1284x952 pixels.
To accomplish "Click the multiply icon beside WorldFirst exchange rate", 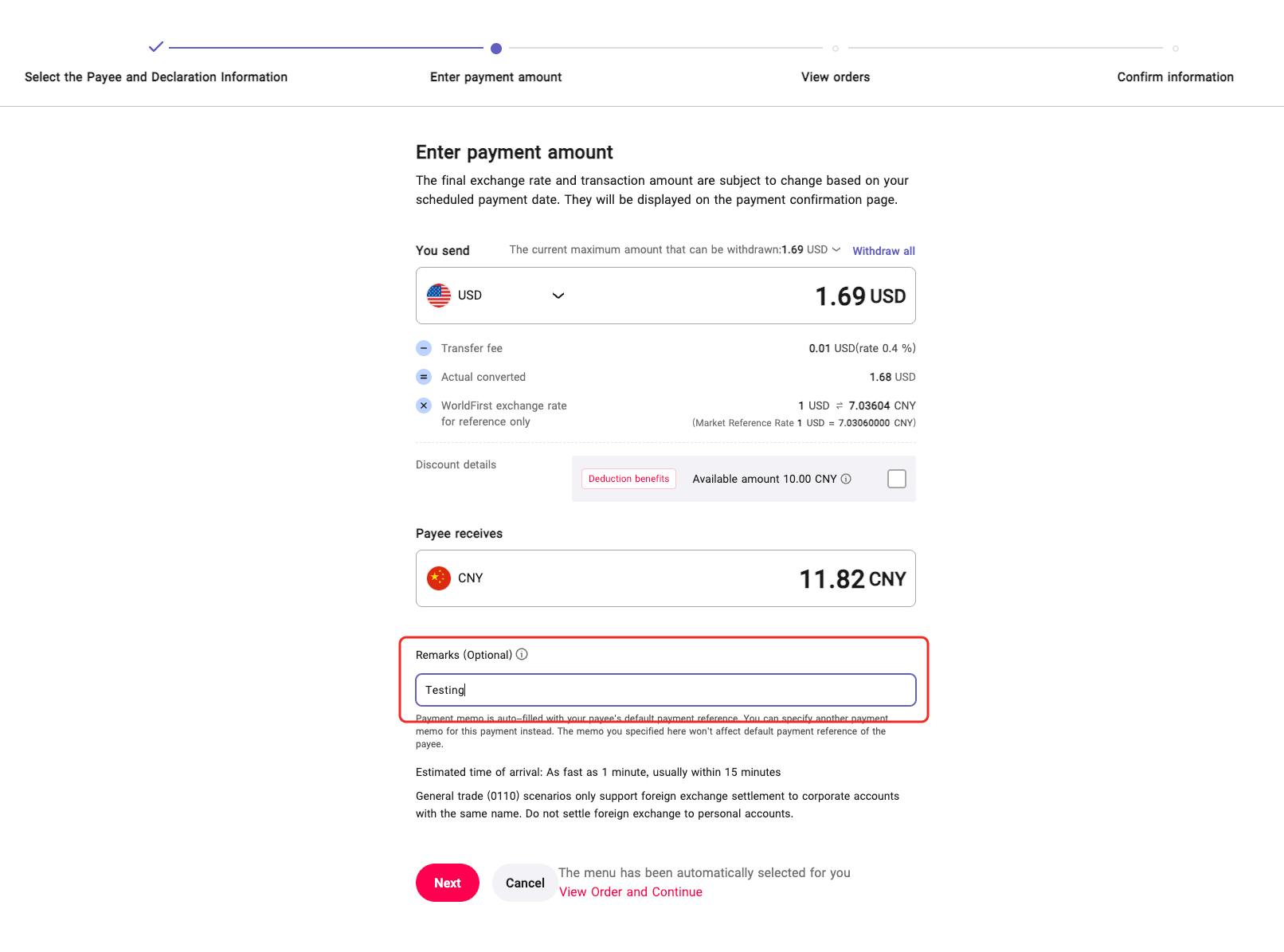I will [x=424, y=405].
